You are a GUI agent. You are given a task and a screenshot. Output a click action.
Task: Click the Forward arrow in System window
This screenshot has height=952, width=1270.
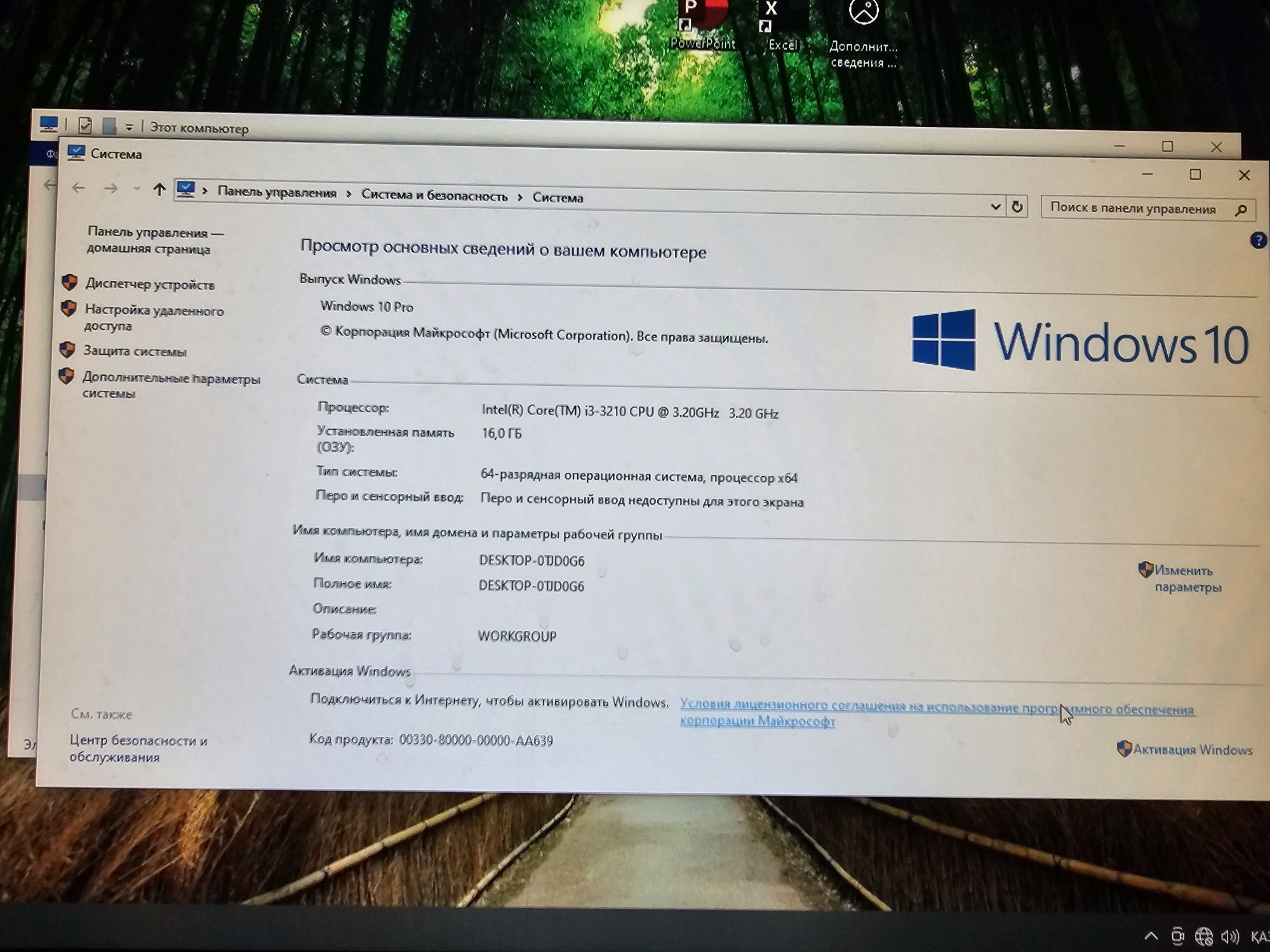coord(110,188)
